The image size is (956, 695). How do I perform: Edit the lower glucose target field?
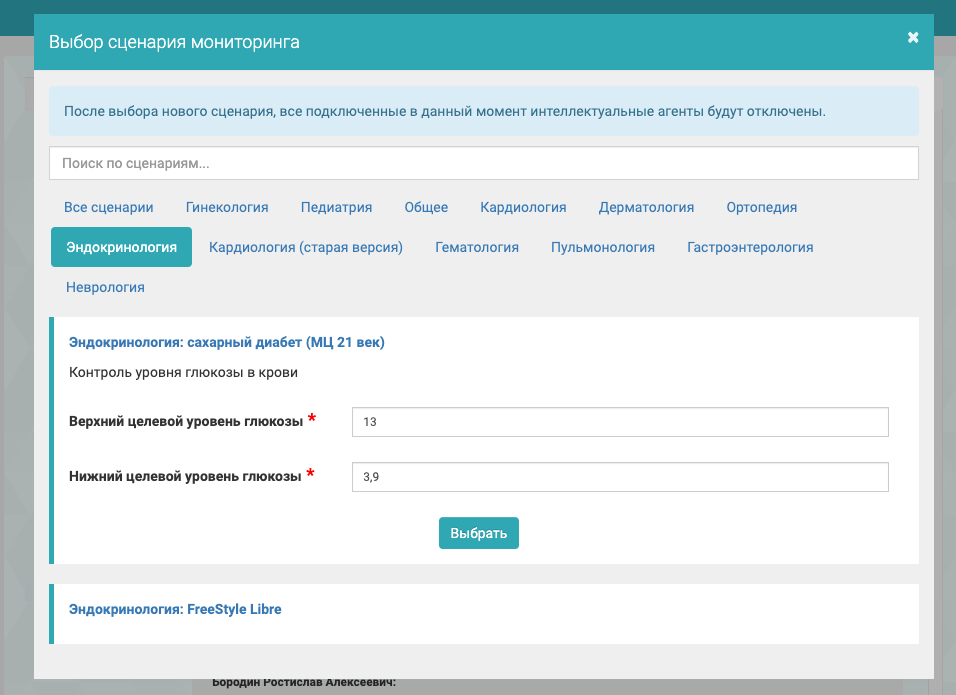click(x=620, y=477)
